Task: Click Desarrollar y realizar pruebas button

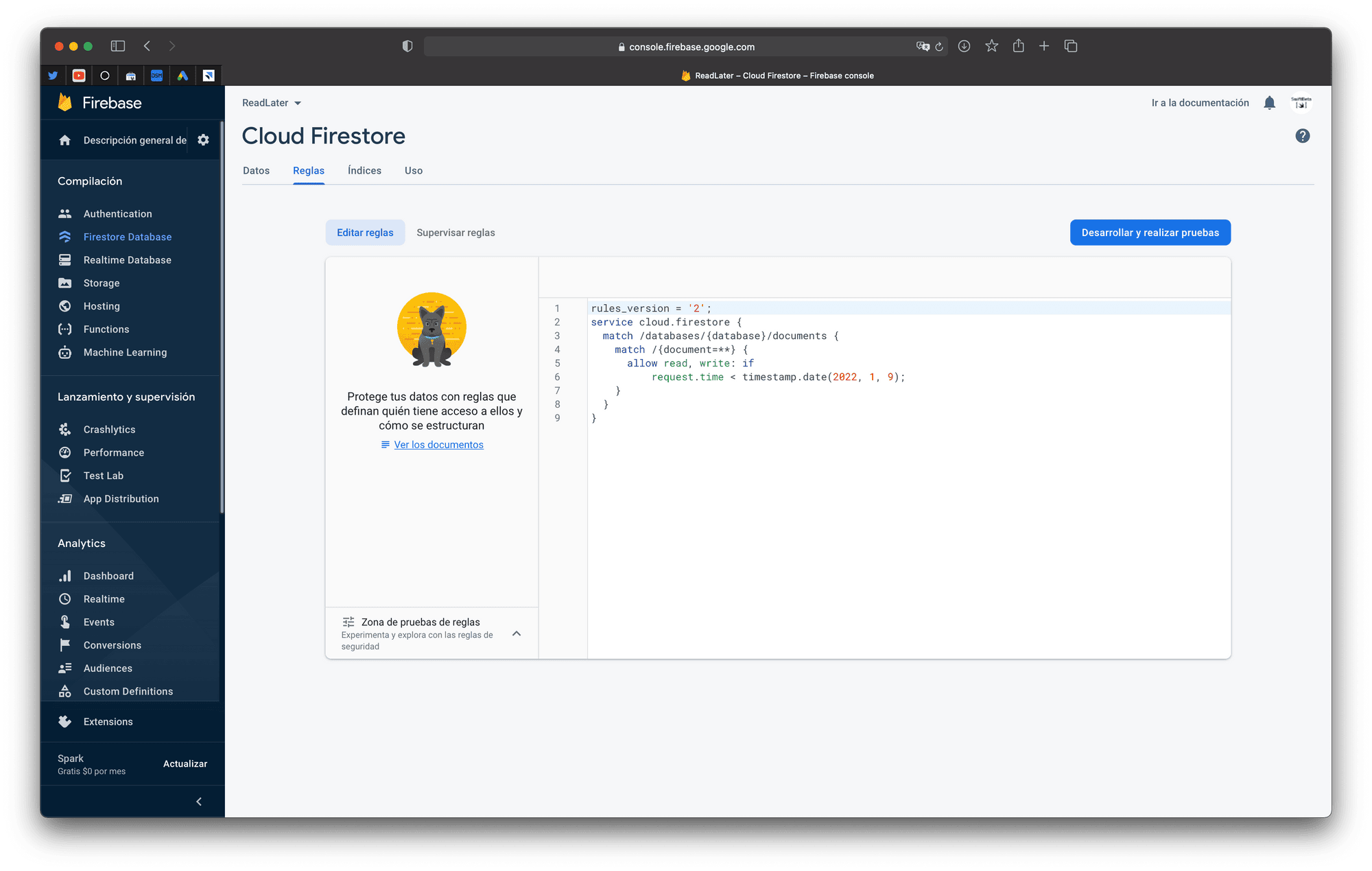Action: tap(1150, 233)
